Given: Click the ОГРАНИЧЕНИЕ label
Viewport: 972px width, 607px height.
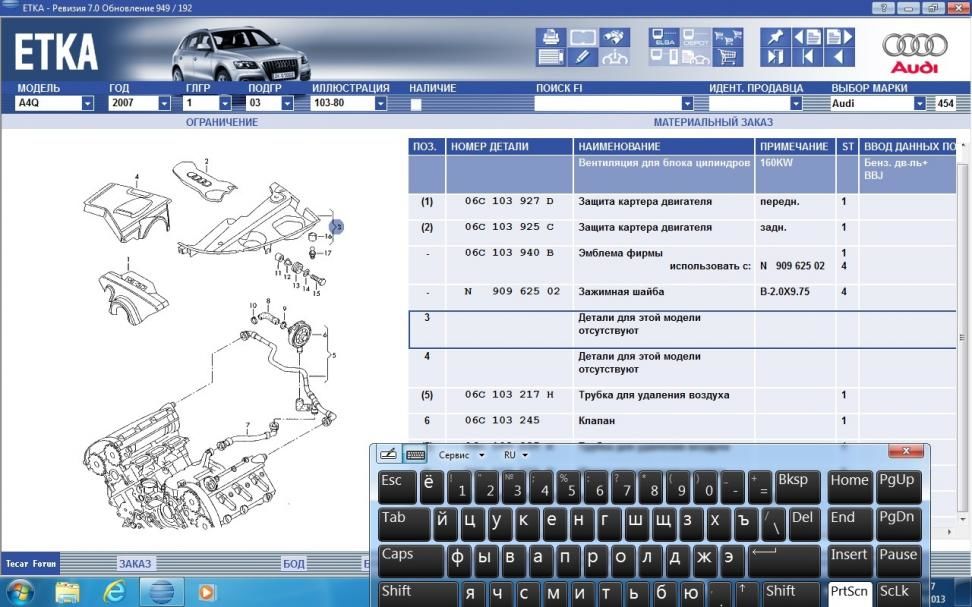Looking at the screenshot, I should 222,122.
